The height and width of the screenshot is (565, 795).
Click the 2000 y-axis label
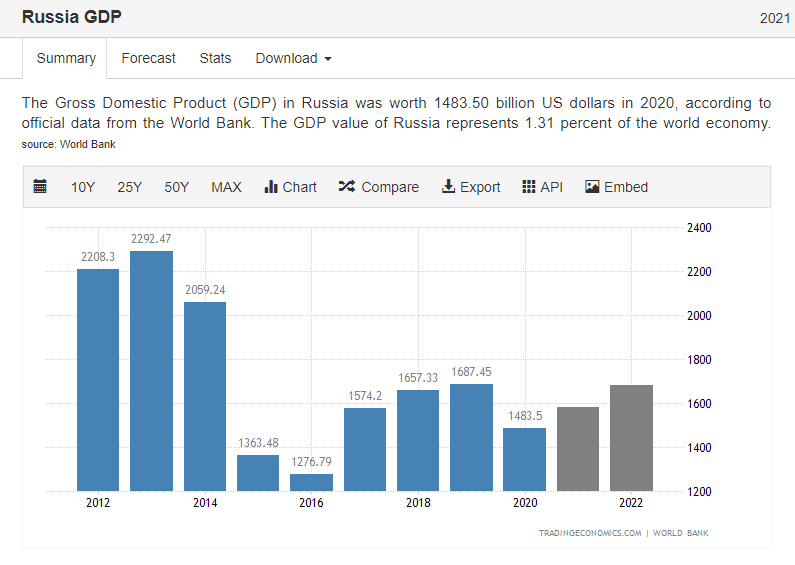pos(699,315)
